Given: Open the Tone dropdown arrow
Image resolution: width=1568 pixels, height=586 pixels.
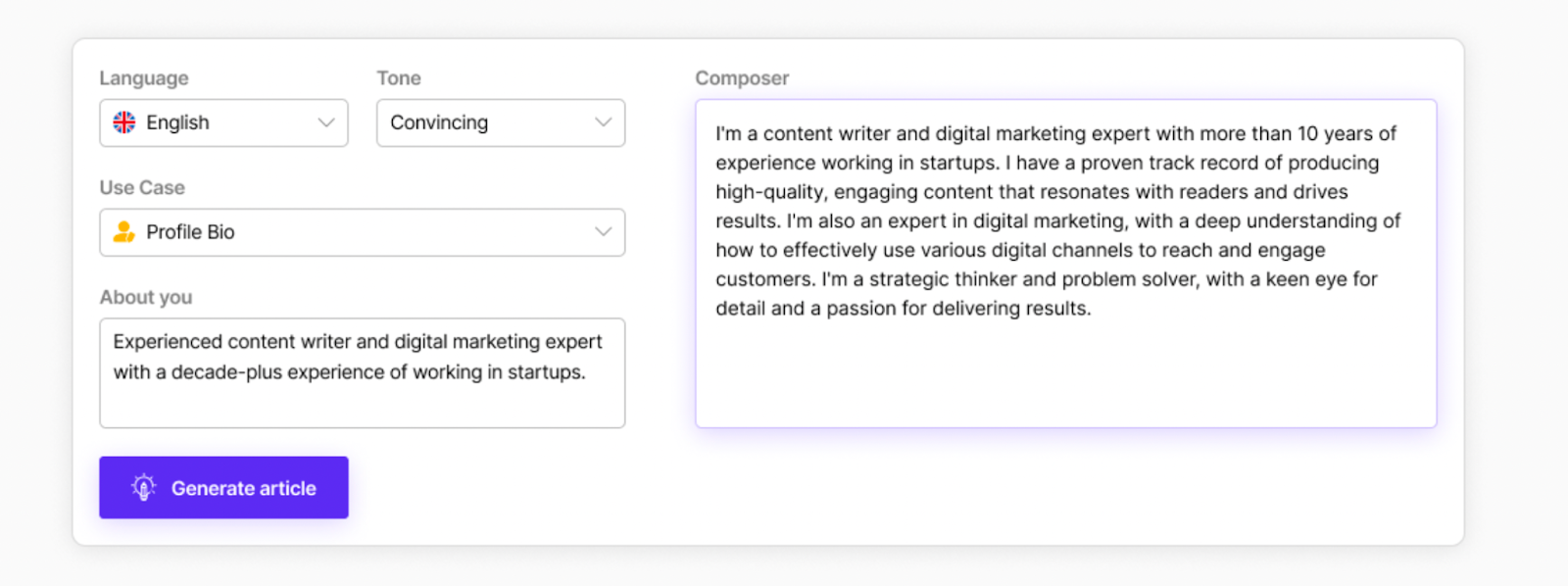Looking at the screenshot, I should (x=603, y=122).
